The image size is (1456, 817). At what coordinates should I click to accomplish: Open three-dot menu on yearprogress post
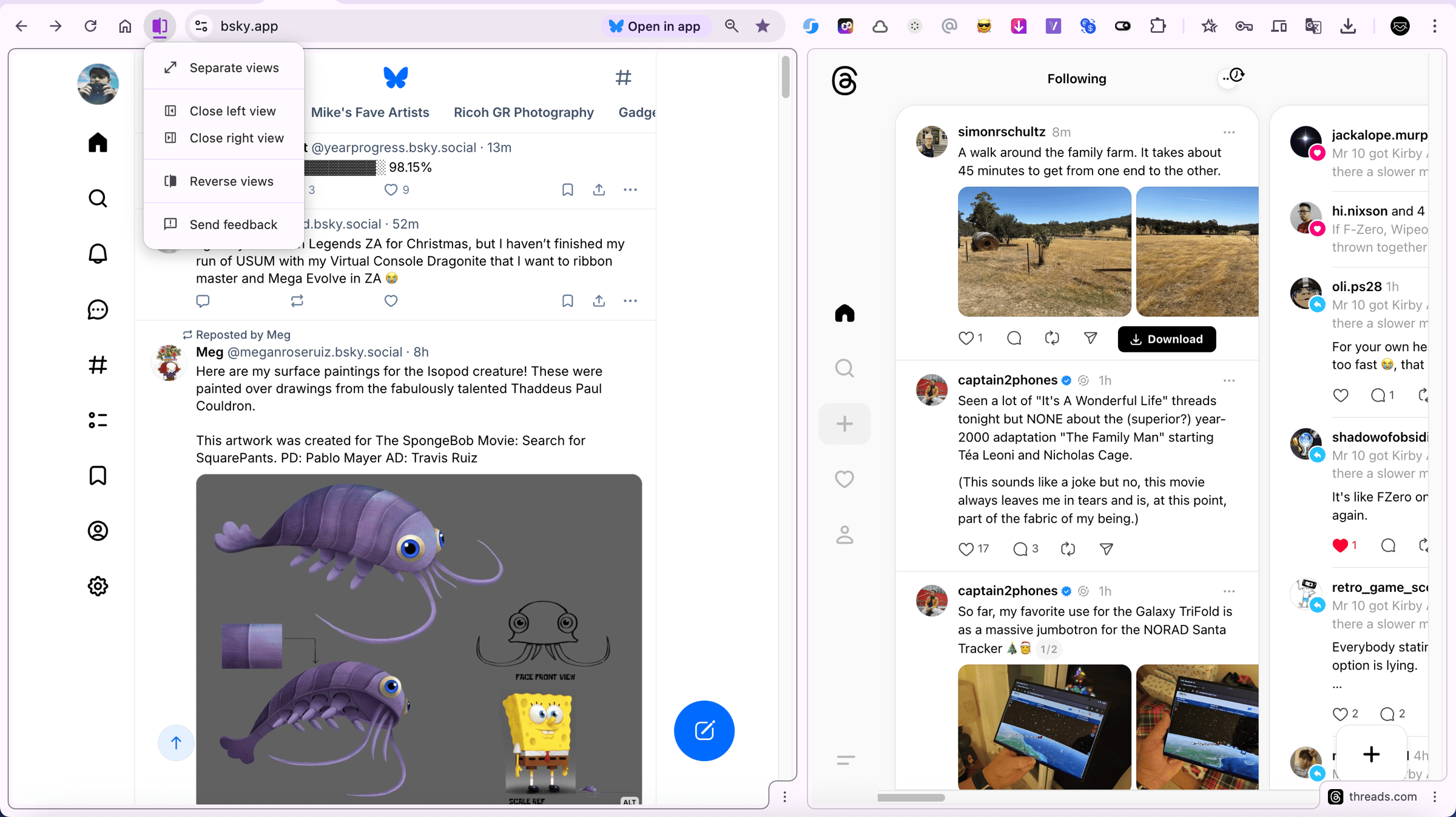click(x=630, y=190)
